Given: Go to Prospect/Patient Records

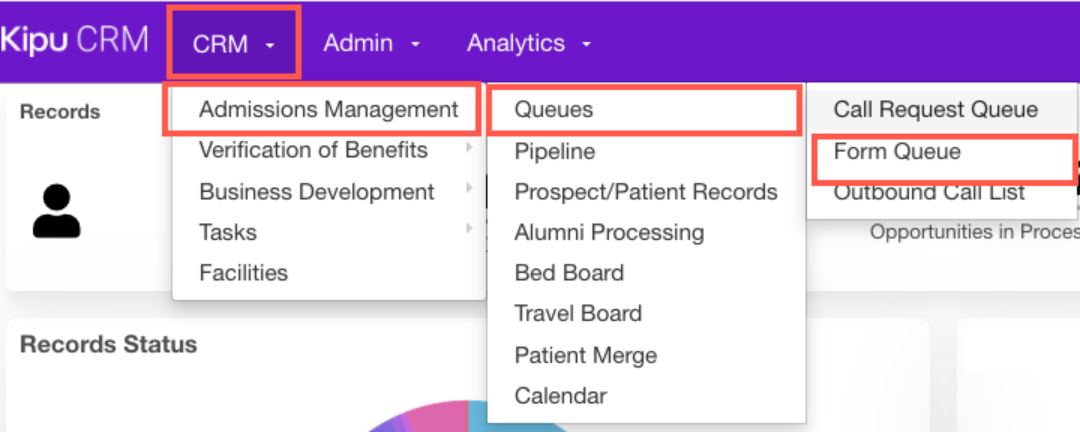Looking at the screenshot, I should tap(646, 192).
